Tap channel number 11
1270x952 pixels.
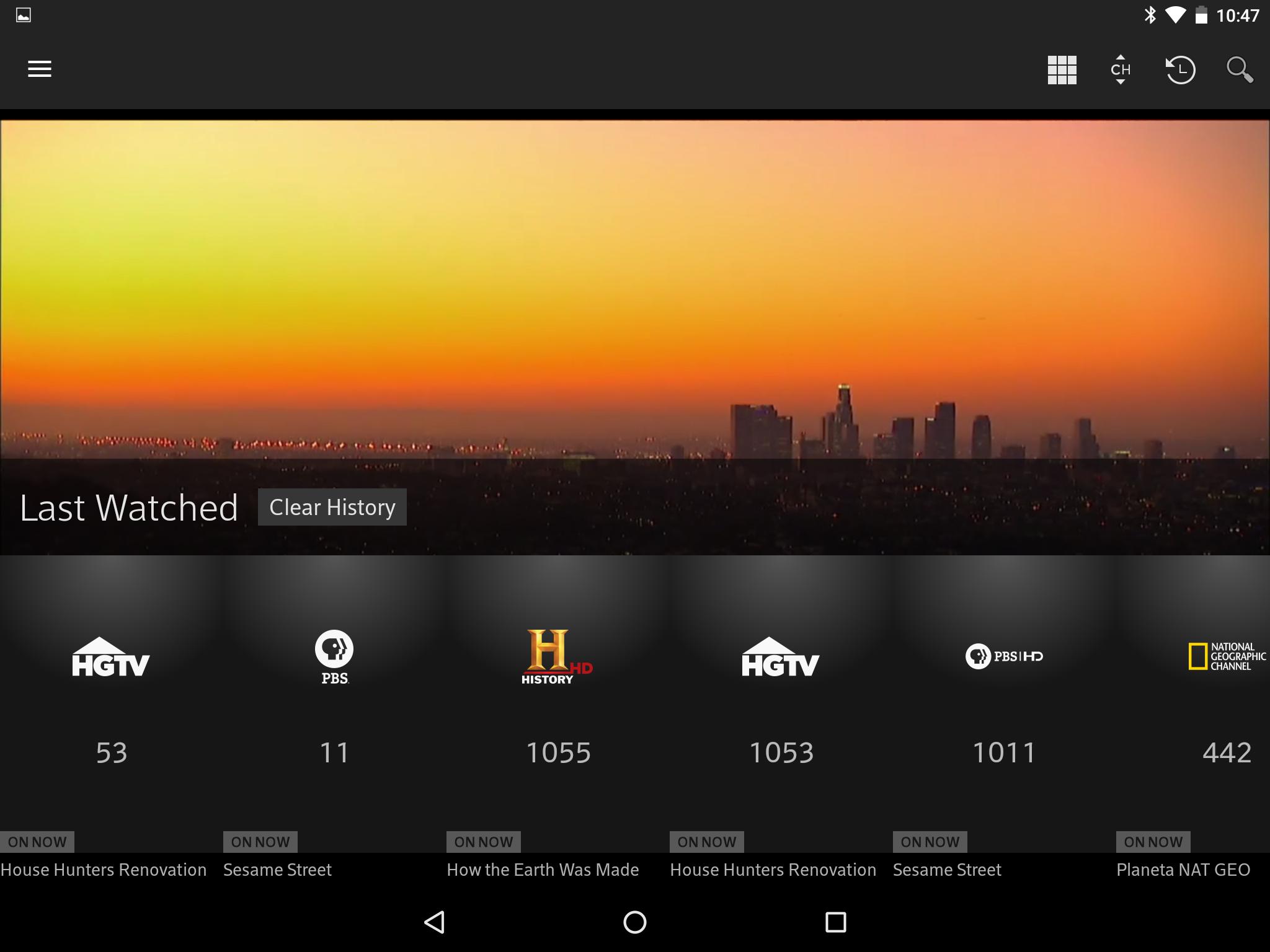[334, 752]
